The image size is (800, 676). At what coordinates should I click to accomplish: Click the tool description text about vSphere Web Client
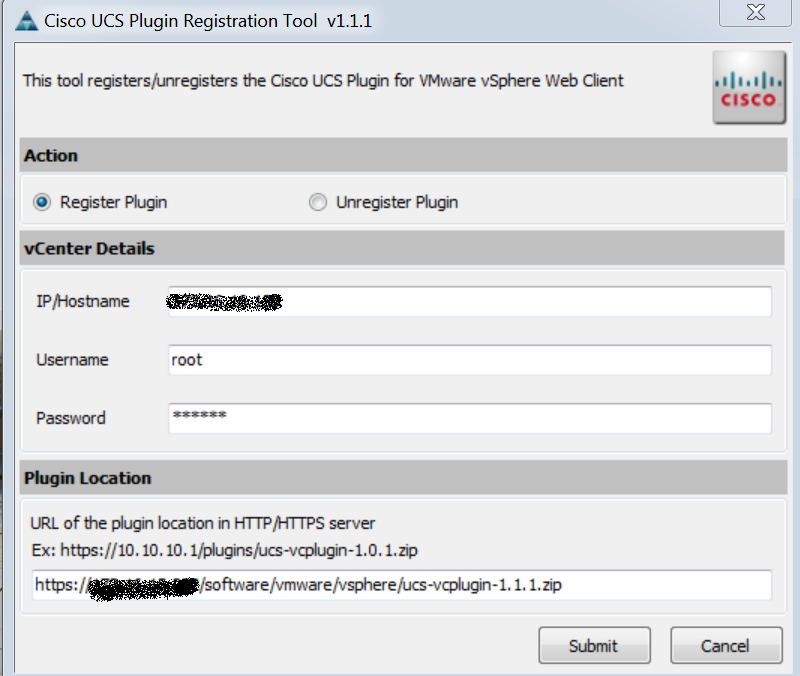click(x=323, y=81)
